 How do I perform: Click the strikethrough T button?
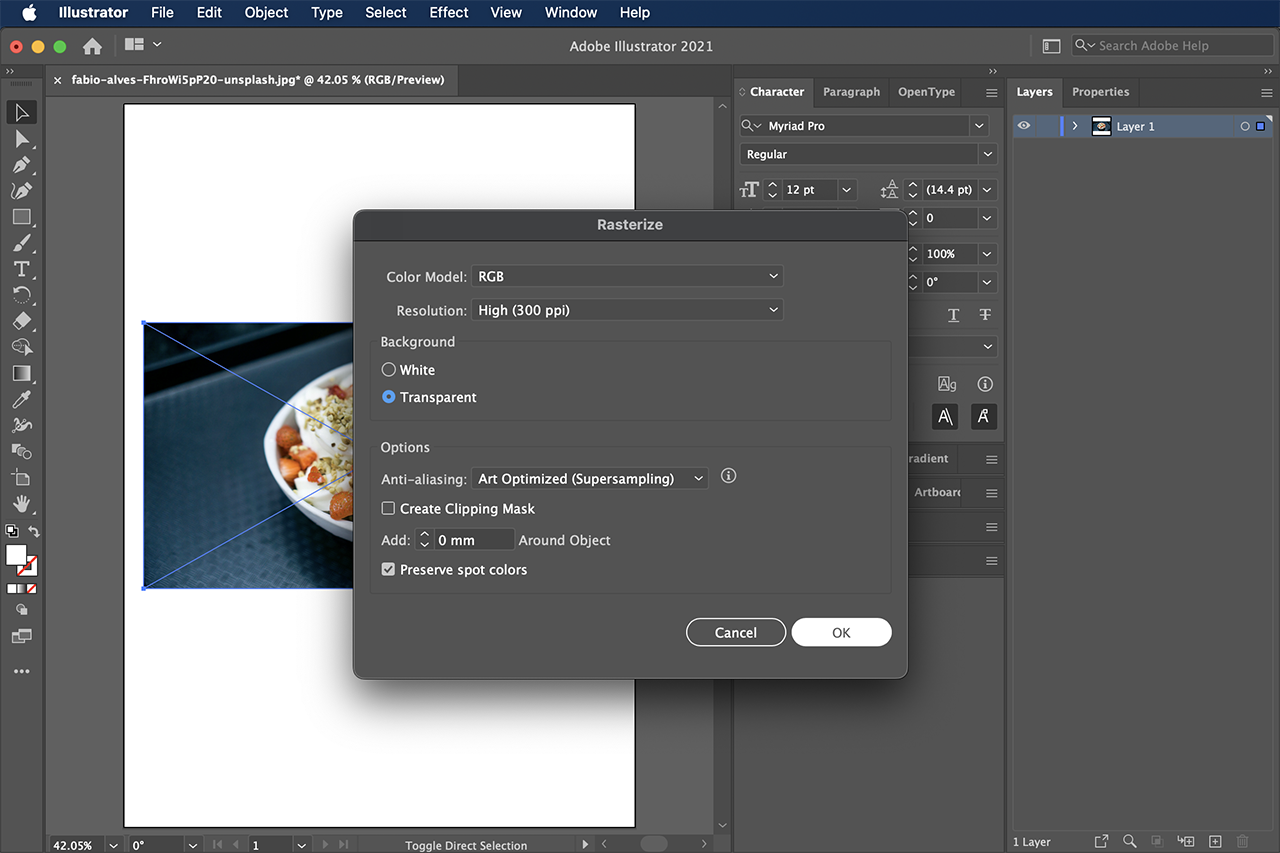985,315
